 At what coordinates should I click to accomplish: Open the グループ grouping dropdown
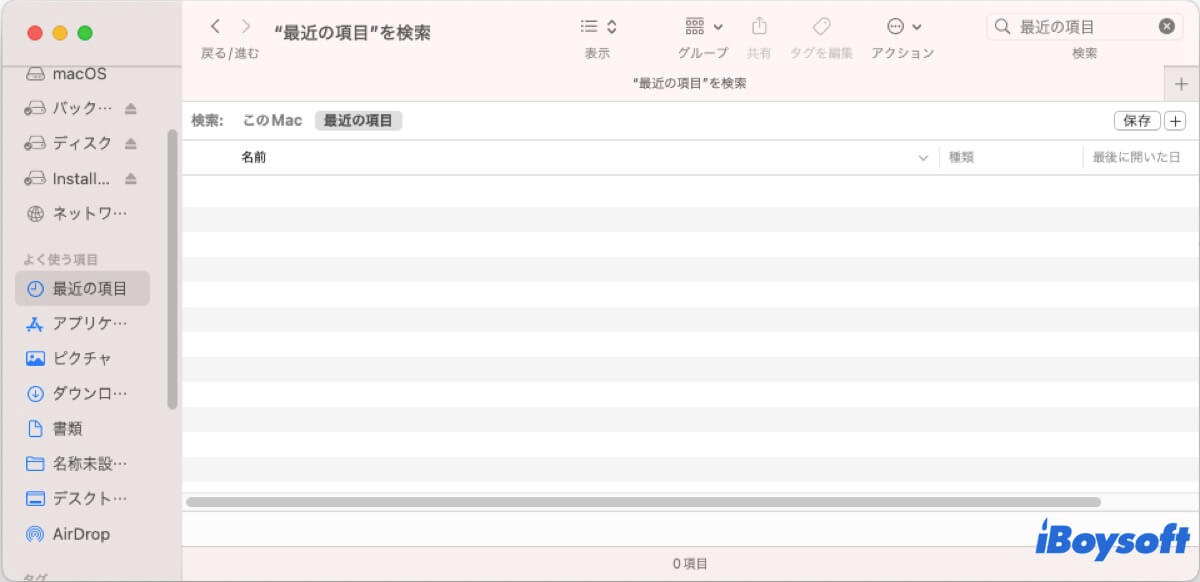(704, 27)
